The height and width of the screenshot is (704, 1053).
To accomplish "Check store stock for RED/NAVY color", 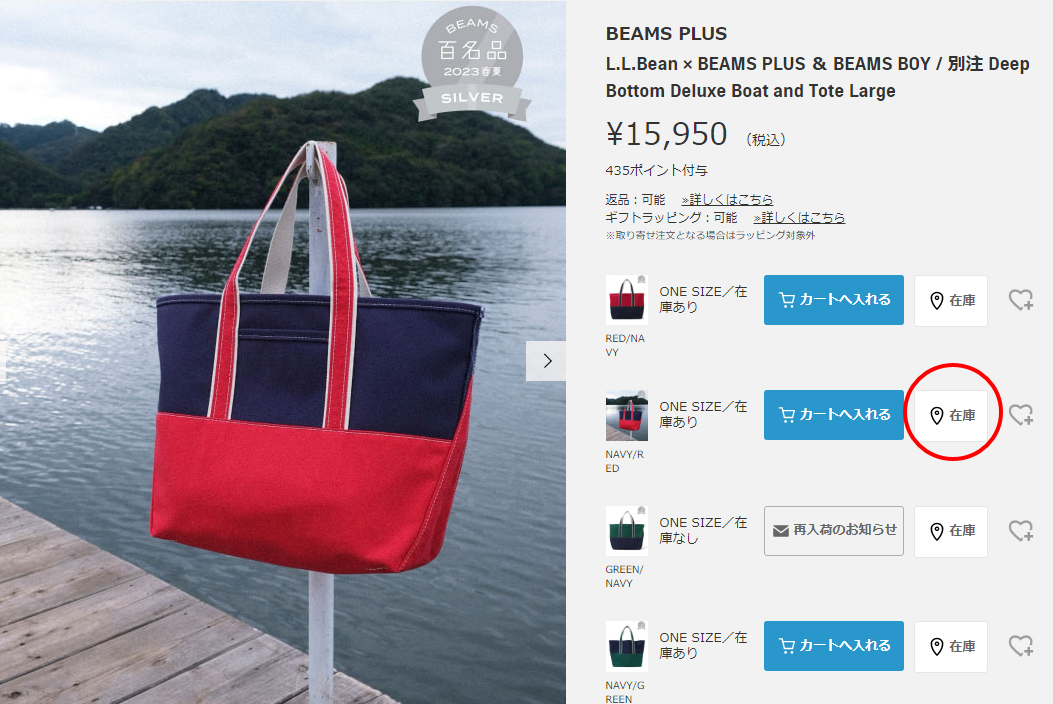I will 951,300.
